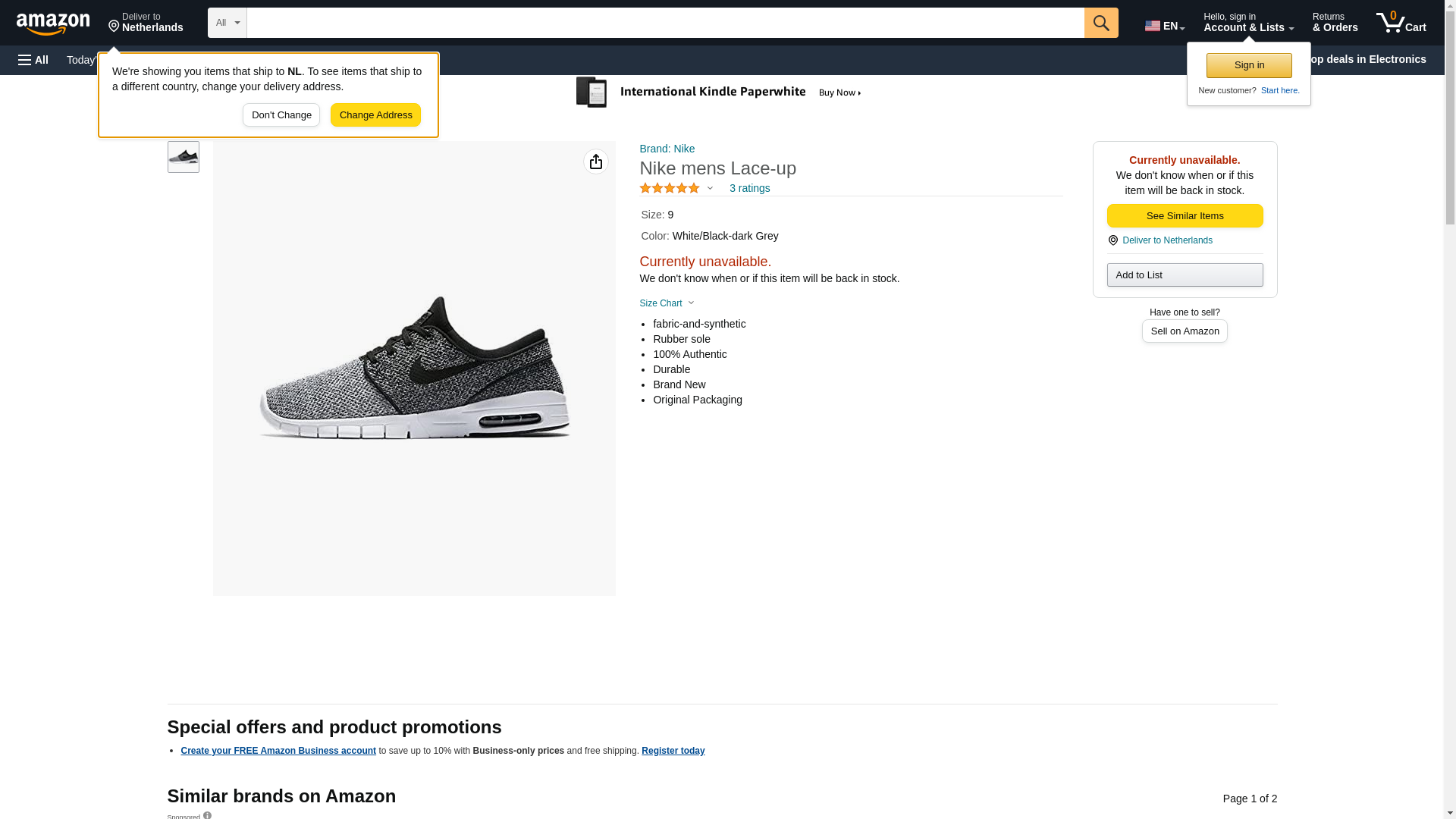Screen dimensions: 1456x819
Task: Select the shoe image thumbnail
Action: coord(183,156)
